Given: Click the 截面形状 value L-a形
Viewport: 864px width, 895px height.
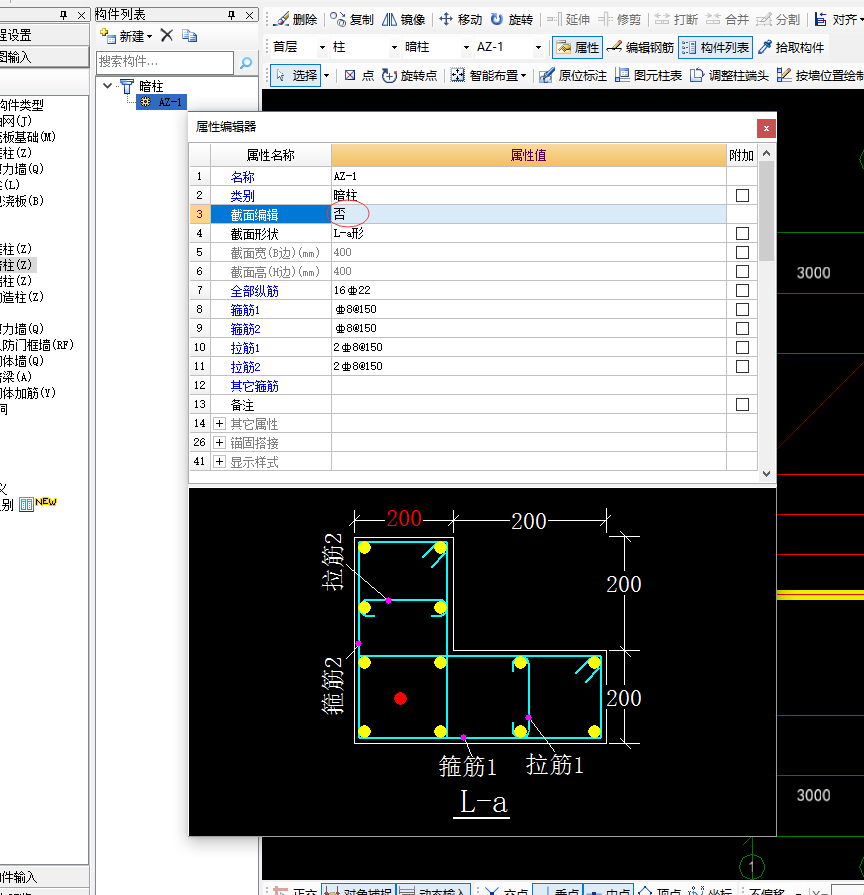Looking at the screenshot, I should point(528,233).
